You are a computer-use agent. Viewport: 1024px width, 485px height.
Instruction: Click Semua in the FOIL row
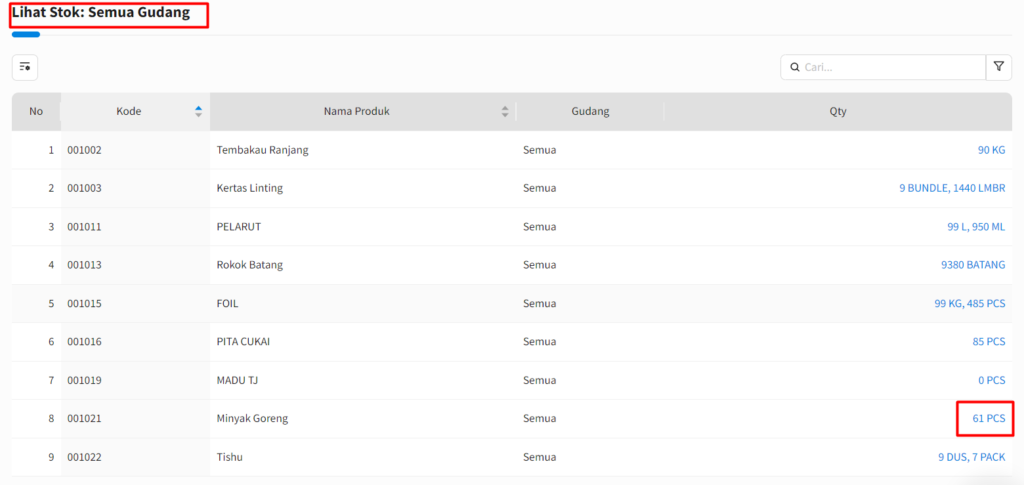click(x=539, y=304)
